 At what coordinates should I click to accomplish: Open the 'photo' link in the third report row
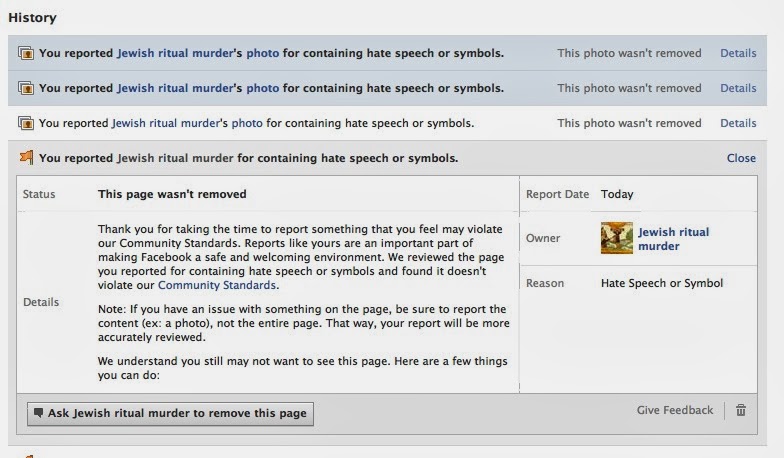click(247, 123)
